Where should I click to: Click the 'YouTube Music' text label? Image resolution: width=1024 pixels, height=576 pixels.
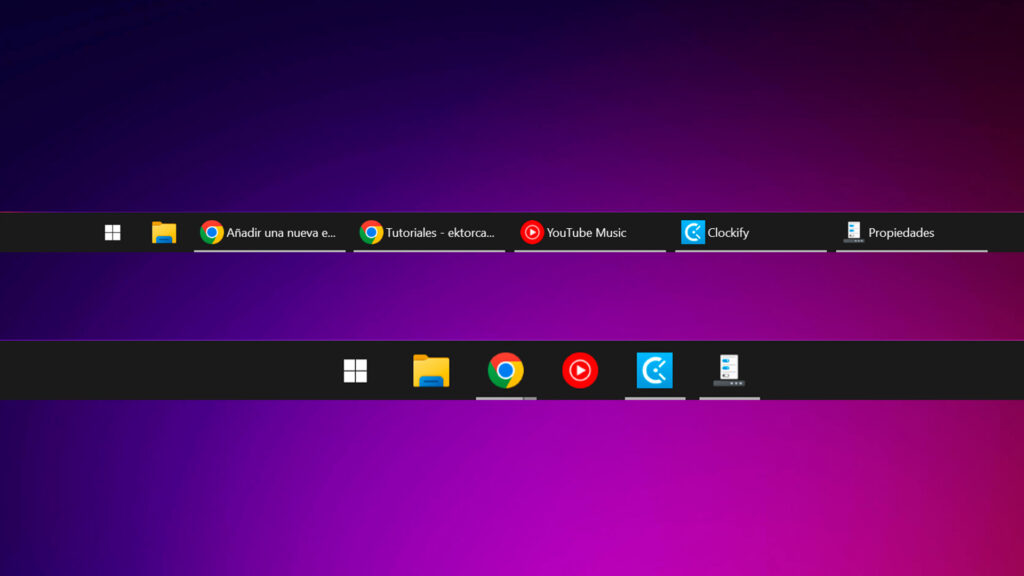tap(586, 232)
